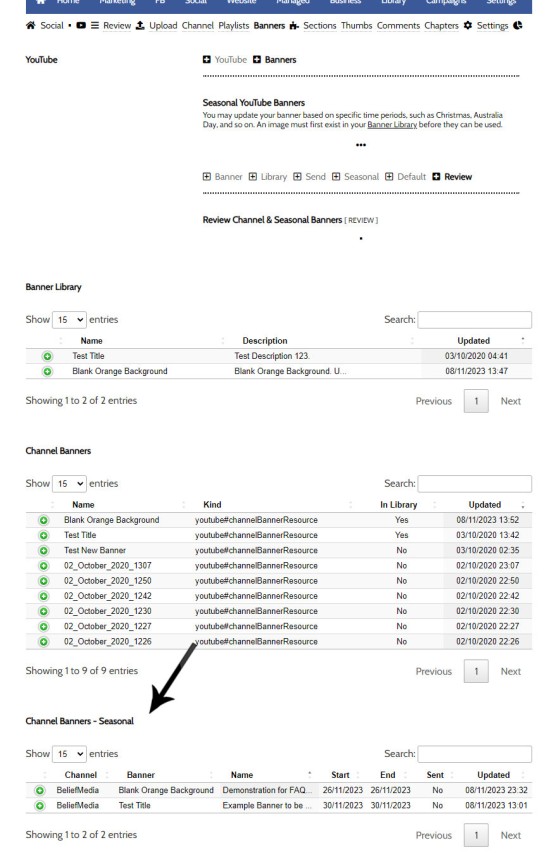The height and width of the screenshot is (864, 560).
Task: Click green icon for Demonstration for FAQ seasonal row
Action: coord(40,791)
